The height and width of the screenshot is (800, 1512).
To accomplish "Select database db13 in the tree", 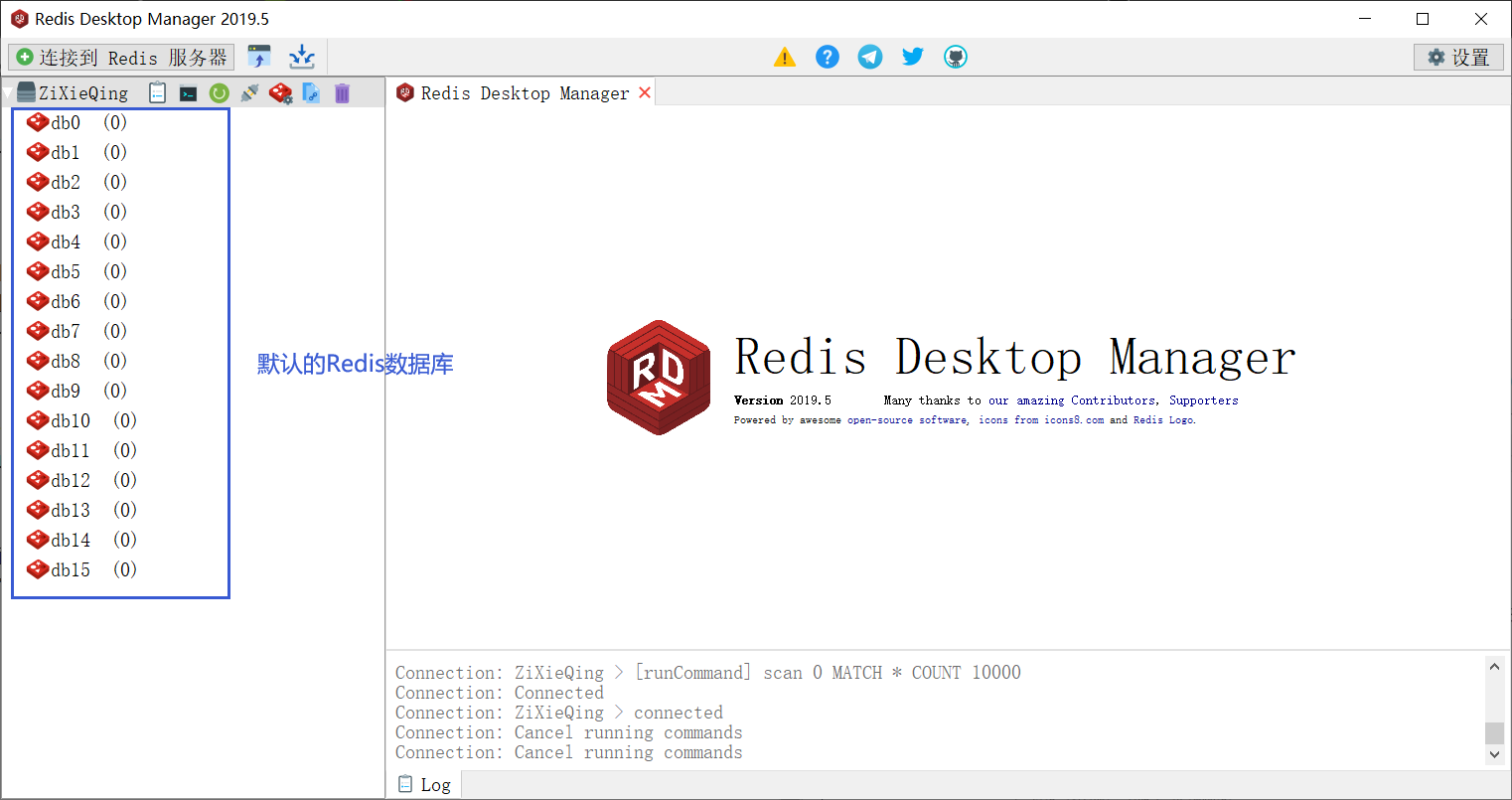I will tap(81, 511).
